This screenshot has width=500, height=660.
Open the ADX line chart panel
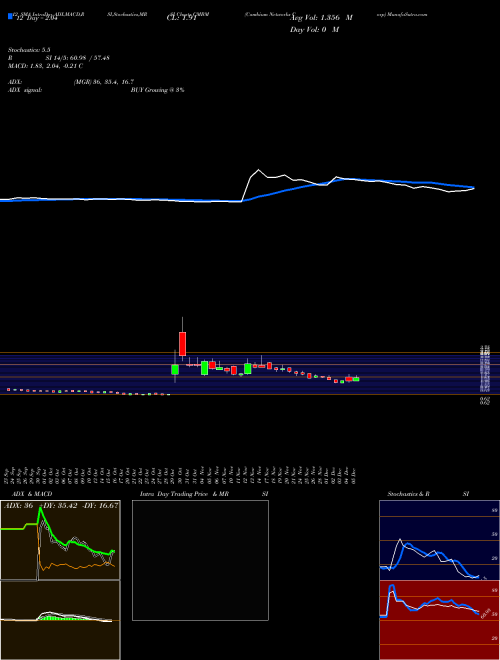pos(60,540)
